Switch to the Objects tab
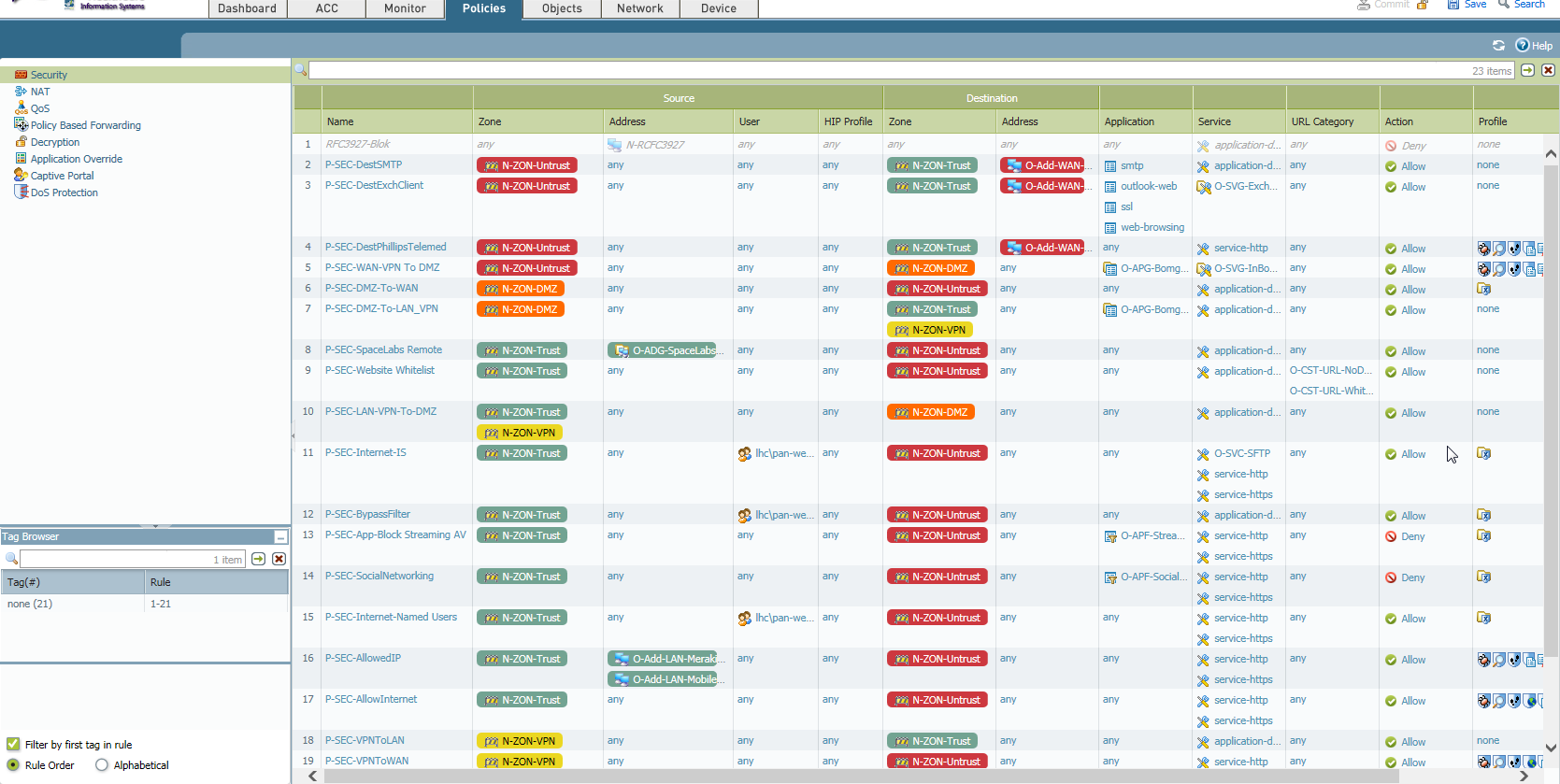Image resolution: width=1560 pixels, height=784 pixels. pos(562,8)
